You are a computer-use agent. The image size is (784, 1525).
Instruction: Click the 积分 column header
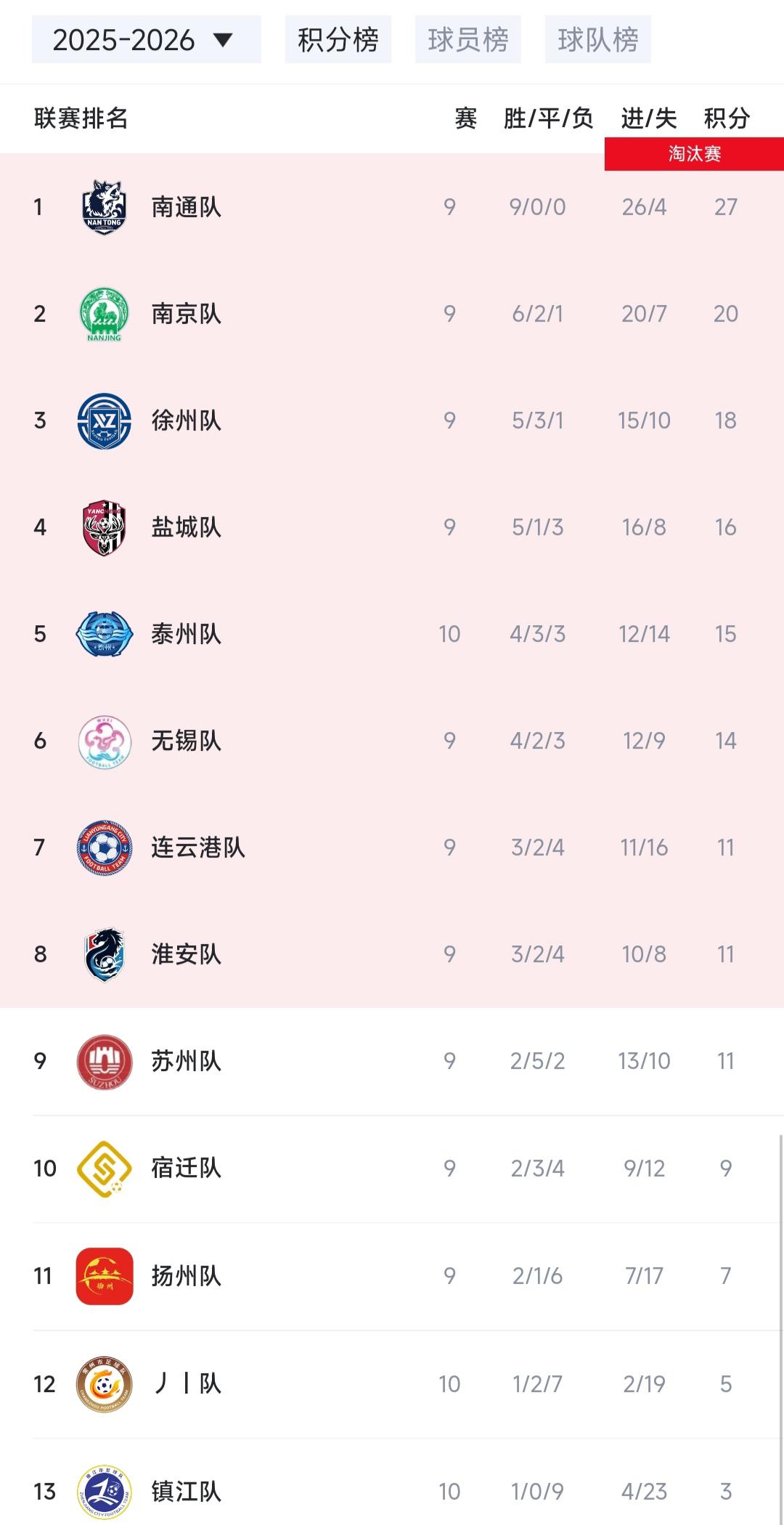(x=727, y=118)
